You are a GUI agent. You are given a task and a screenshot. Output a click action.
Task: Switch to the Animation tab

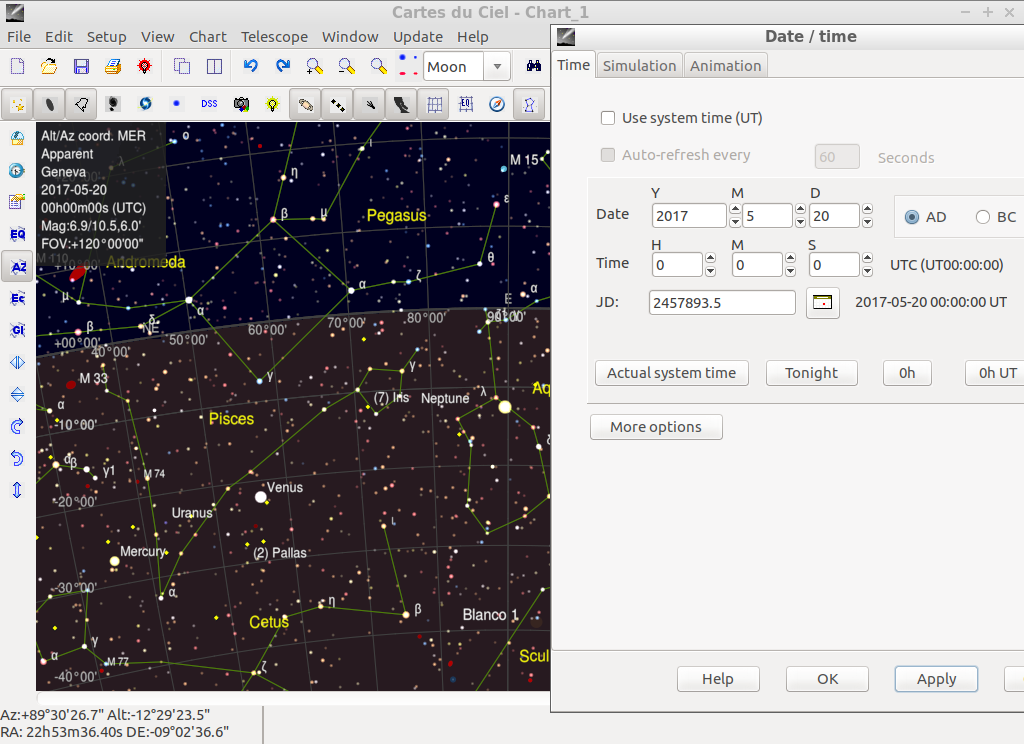click(726, 66)
